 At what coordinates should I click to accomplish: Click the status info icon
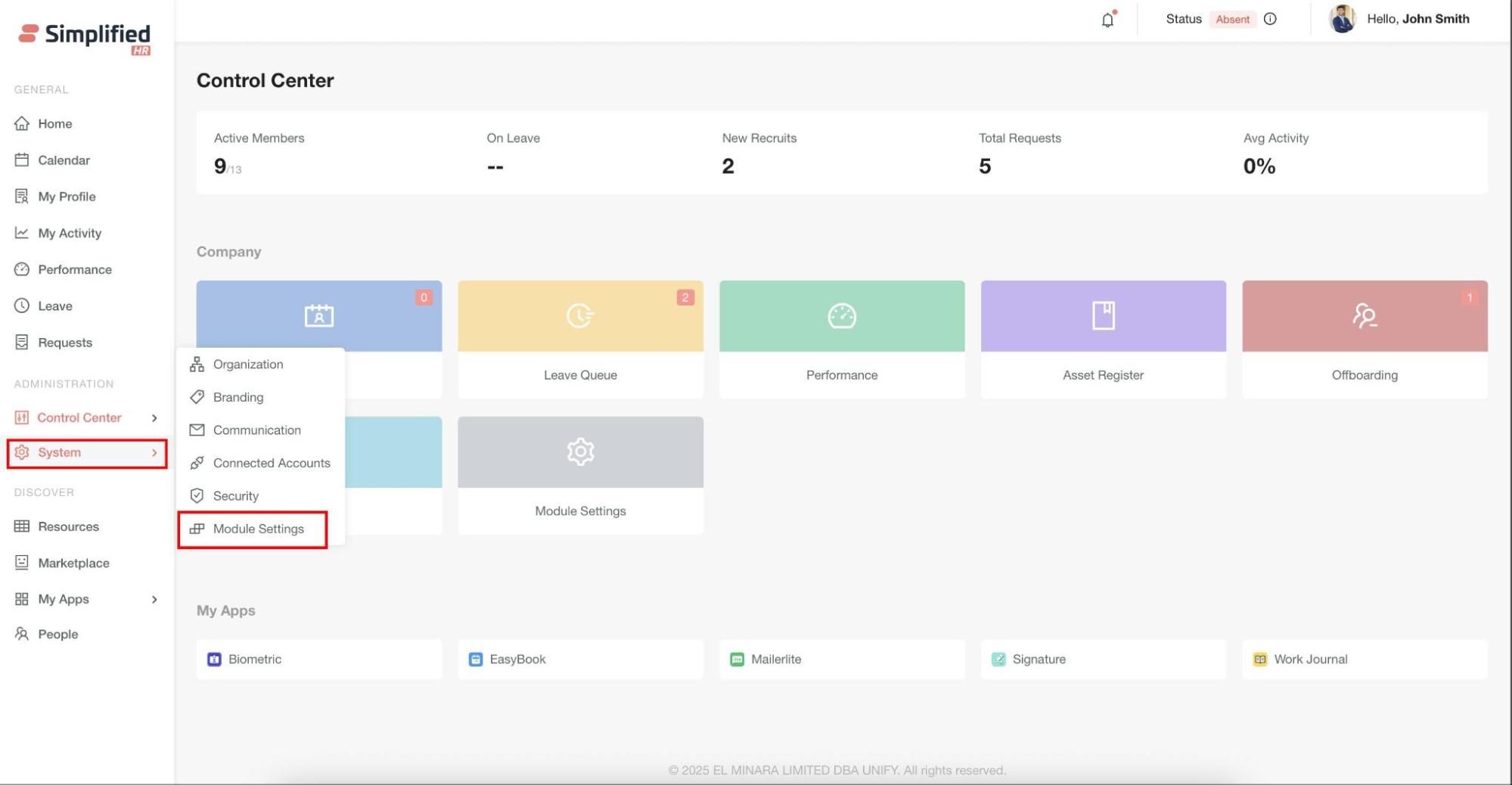[1270, 19]
